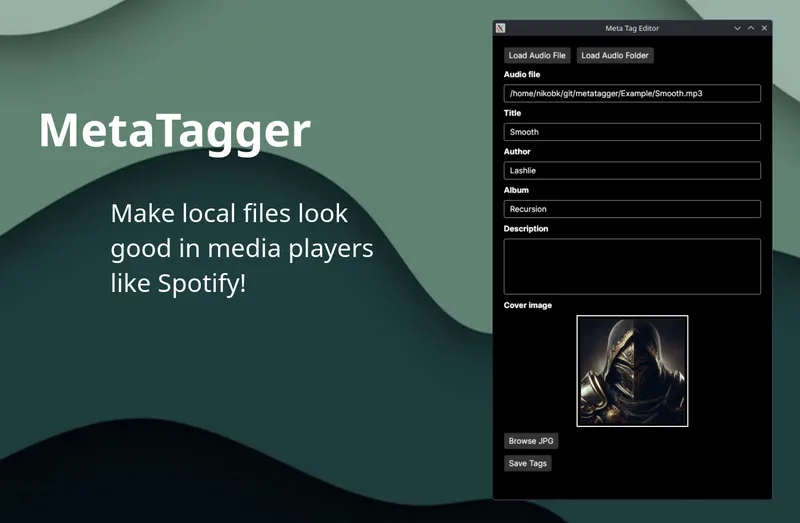Viewport: 800px width, 523px height.
Task: Focus the Audio file path field
Action: click(632, 93)
